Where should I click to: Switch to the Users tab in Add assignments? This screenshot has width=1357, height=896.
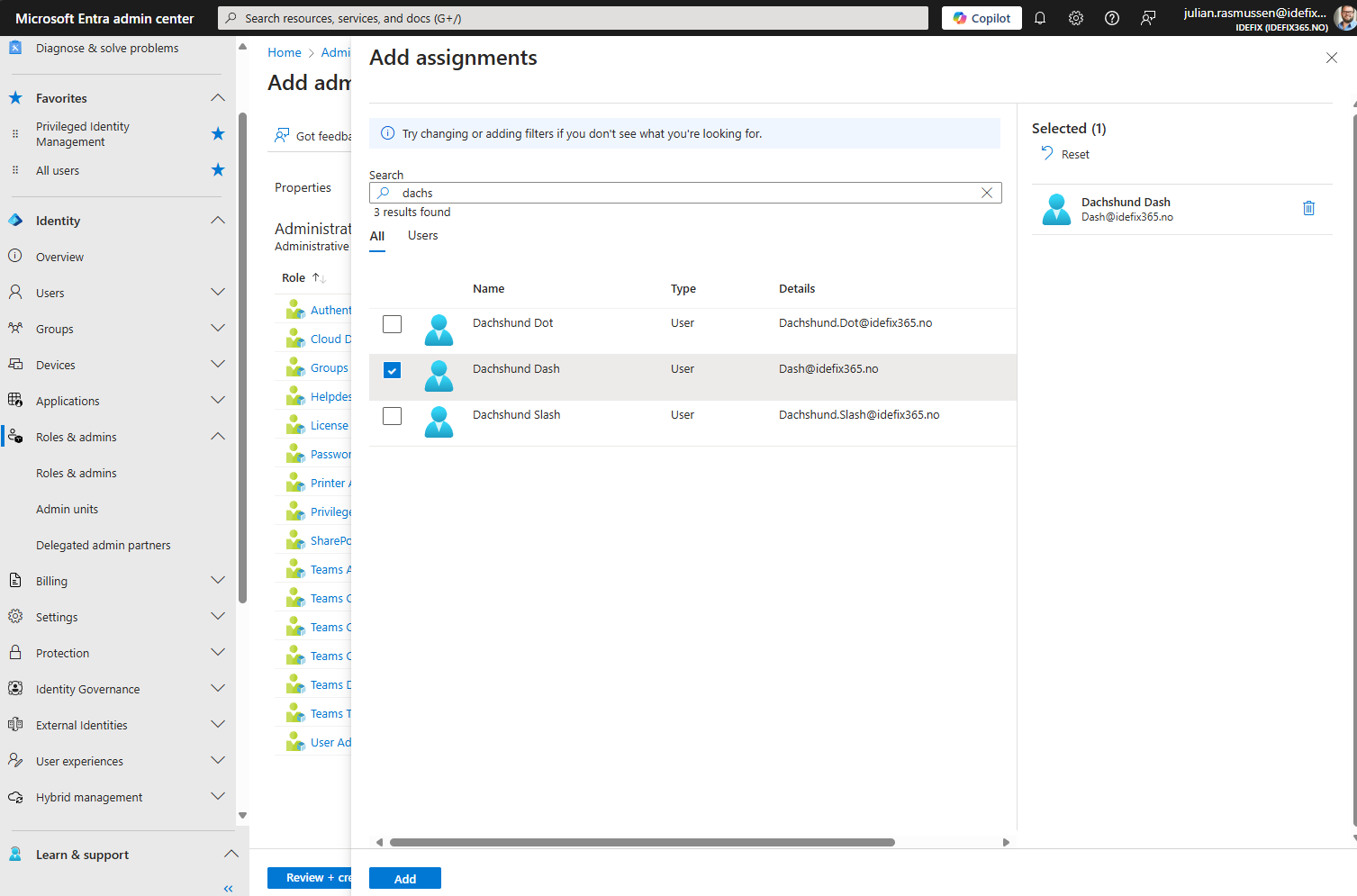pyautogui.click(x=422, y=235)
